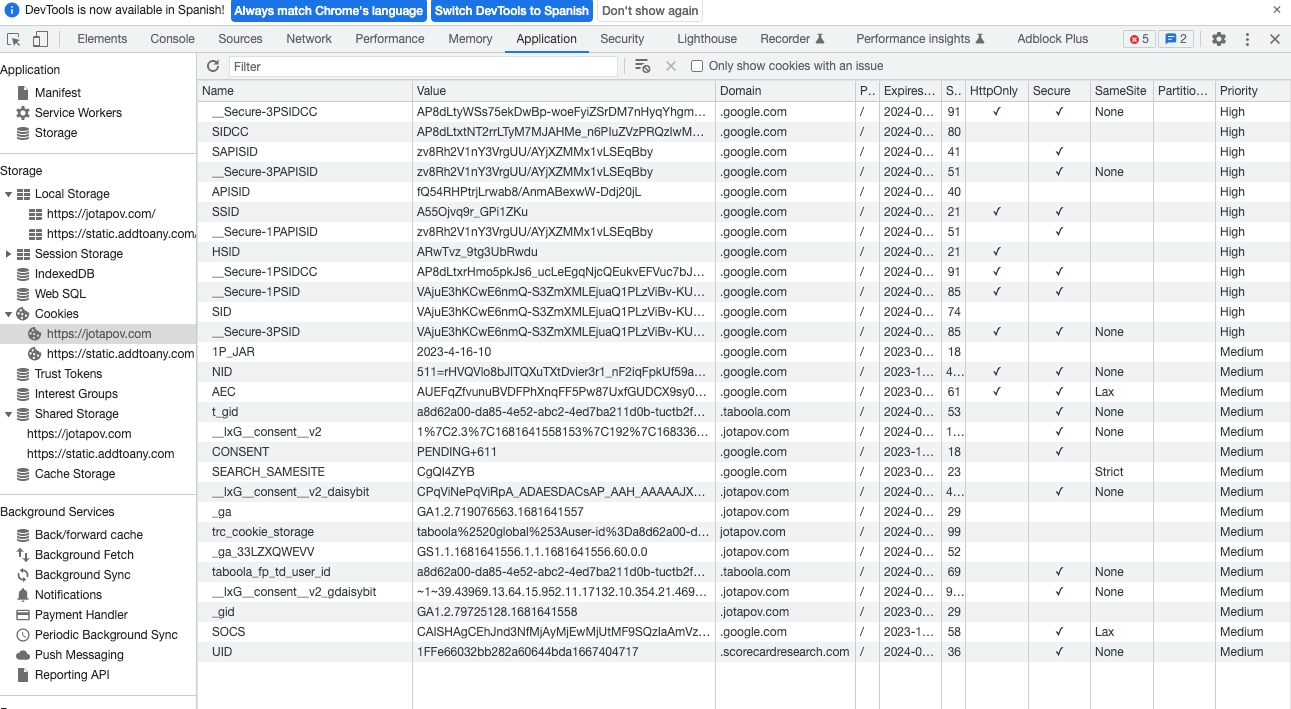
Task: Select Web SQL in the Storage section
Action: 60,294
